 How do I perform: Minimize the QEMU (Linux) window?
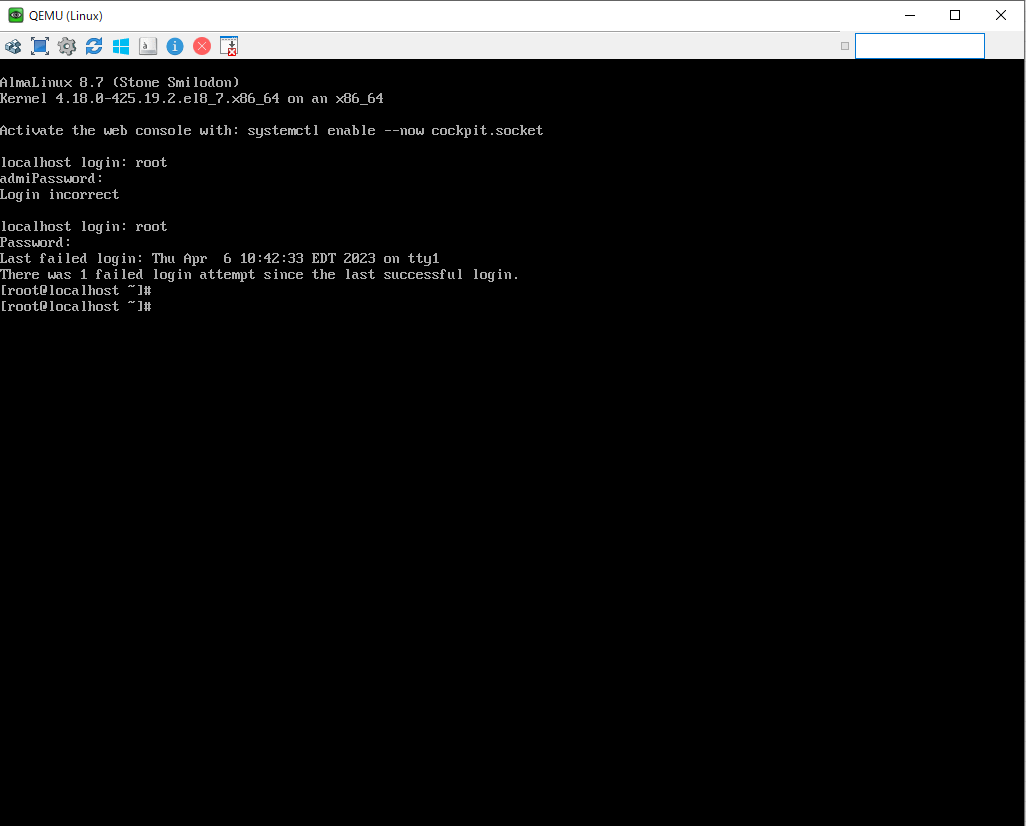[910, 15]
